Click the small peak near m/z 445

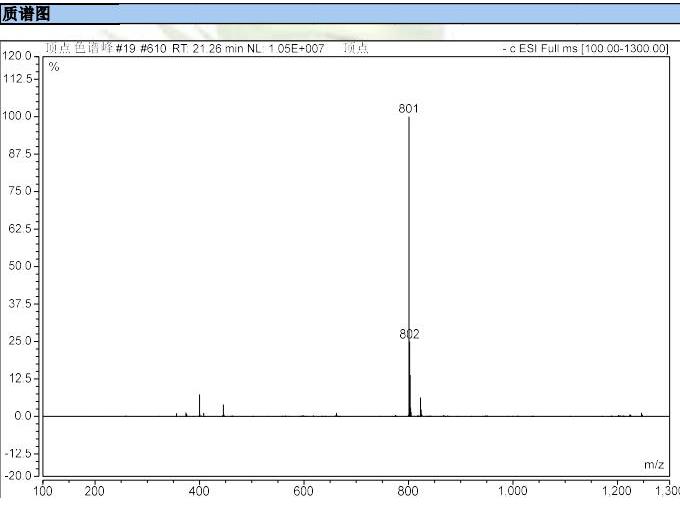pyautogui.click(x=223, y=410)
